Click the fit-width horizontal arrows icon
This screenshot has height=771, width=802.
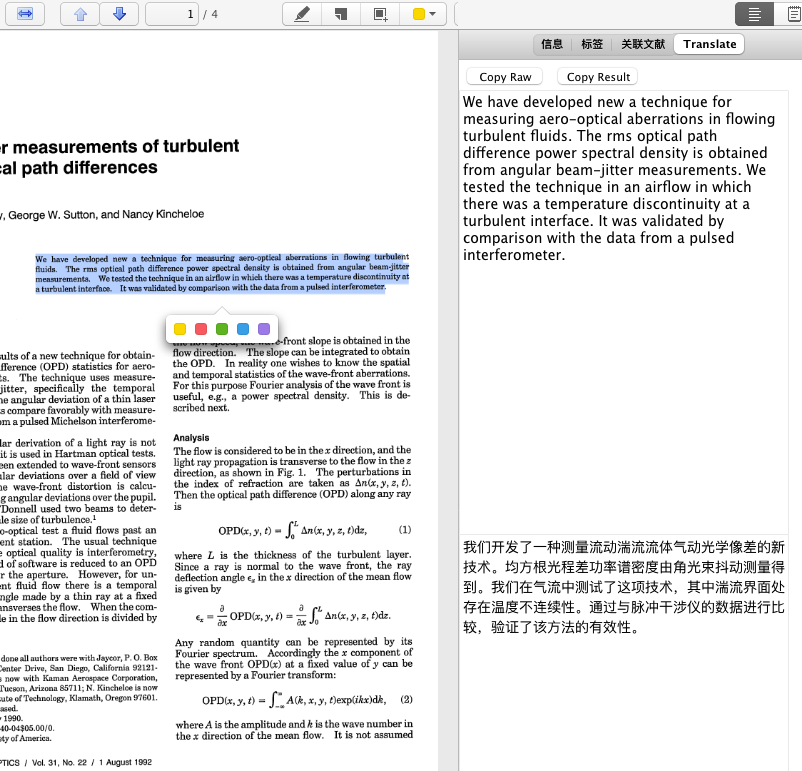pyautogui.click(x=25, y=14)
